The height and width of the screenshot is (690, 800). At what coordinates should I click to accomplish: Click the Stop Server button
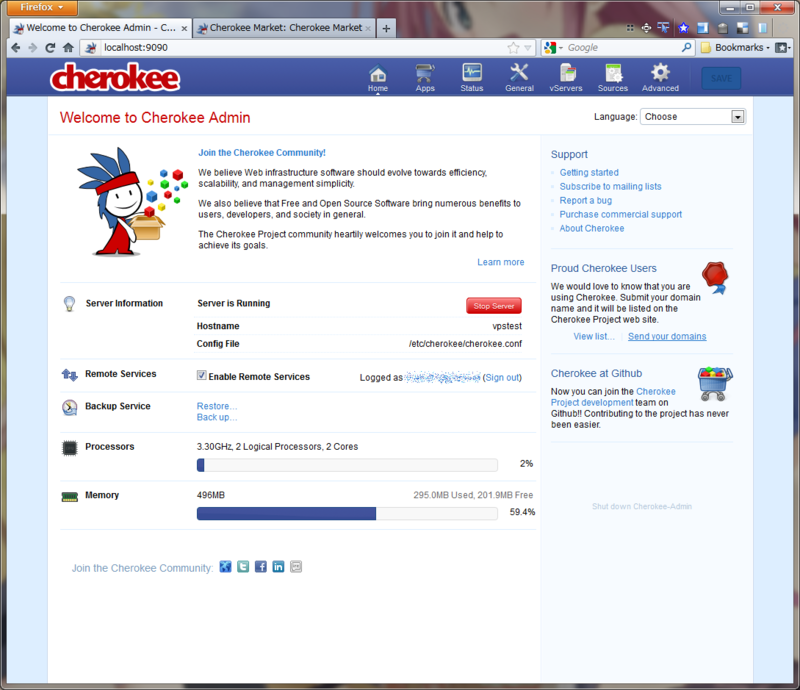[494, 306]
